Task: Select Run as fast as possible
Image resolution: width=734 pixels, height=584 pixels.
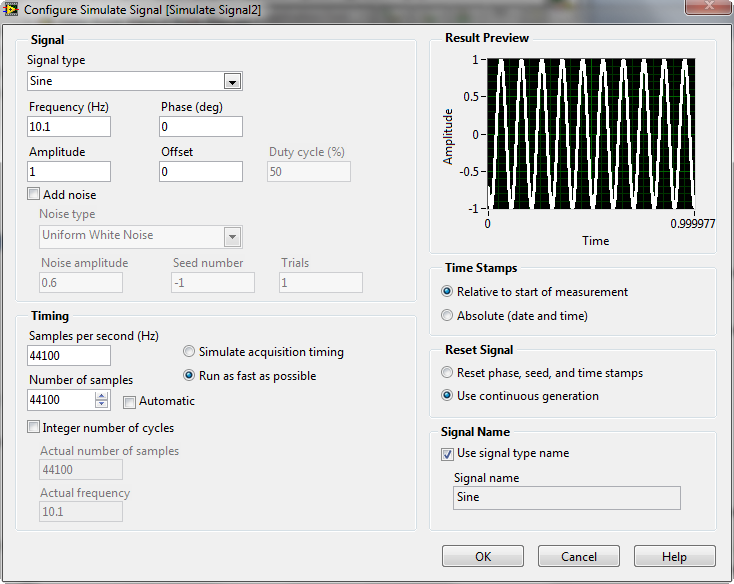Action: coord(189,376)
